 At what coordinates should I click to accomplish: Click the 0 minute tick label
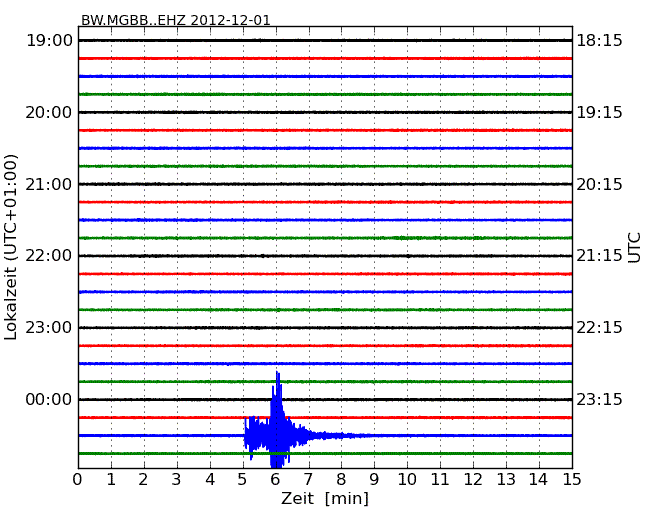pos(78,479)
